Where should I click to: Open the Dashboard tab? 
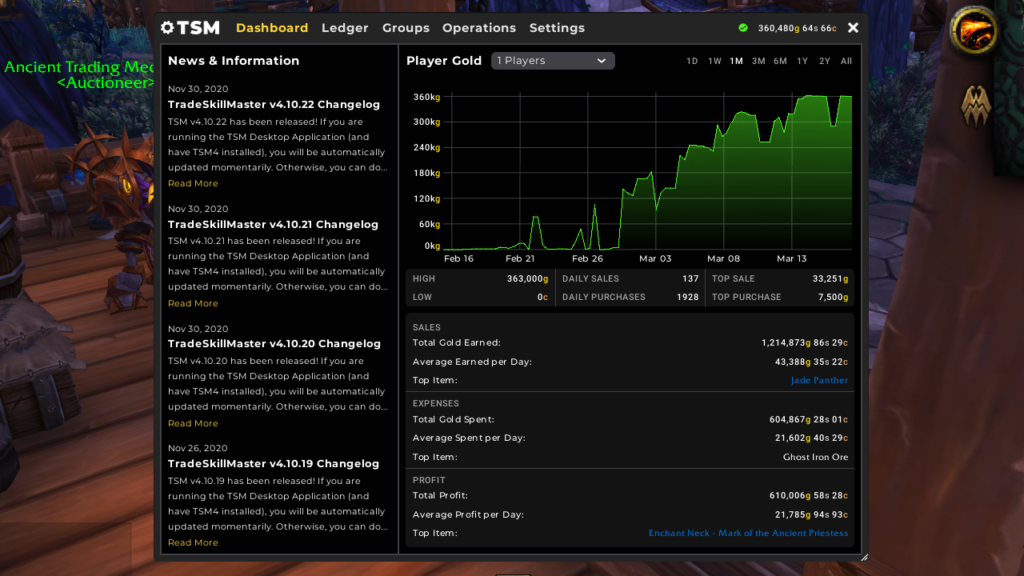click(x=272, y=28)
